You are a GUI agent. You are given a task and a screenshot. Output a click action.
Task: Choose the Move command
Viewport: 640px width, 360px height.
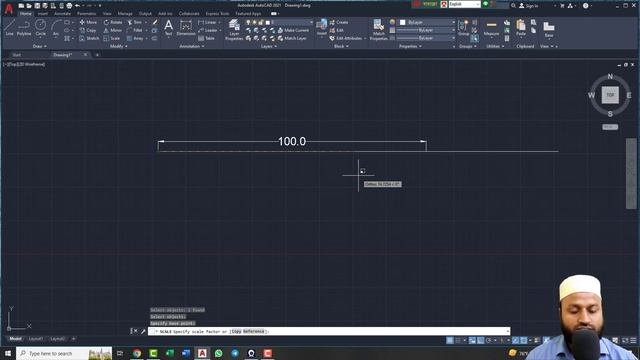pos(88,22)
